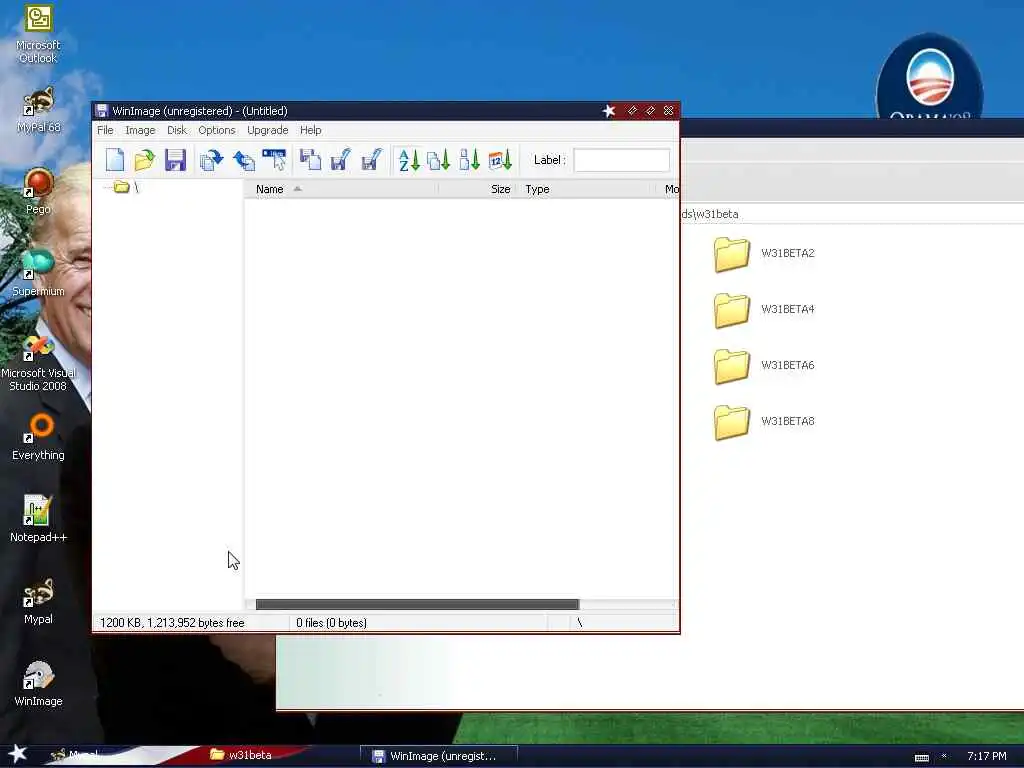Viewport: 1024px width, 768px height.
Task: Open Everything desktop shortcut
Action: [x=38, y=438]
